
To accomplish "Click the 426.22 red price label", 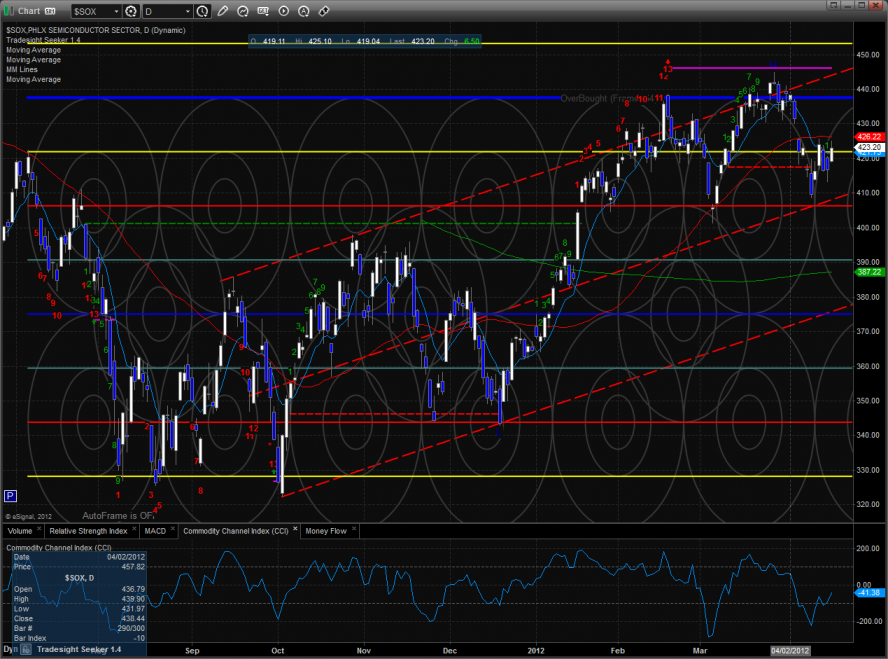I will coord(867,136).
